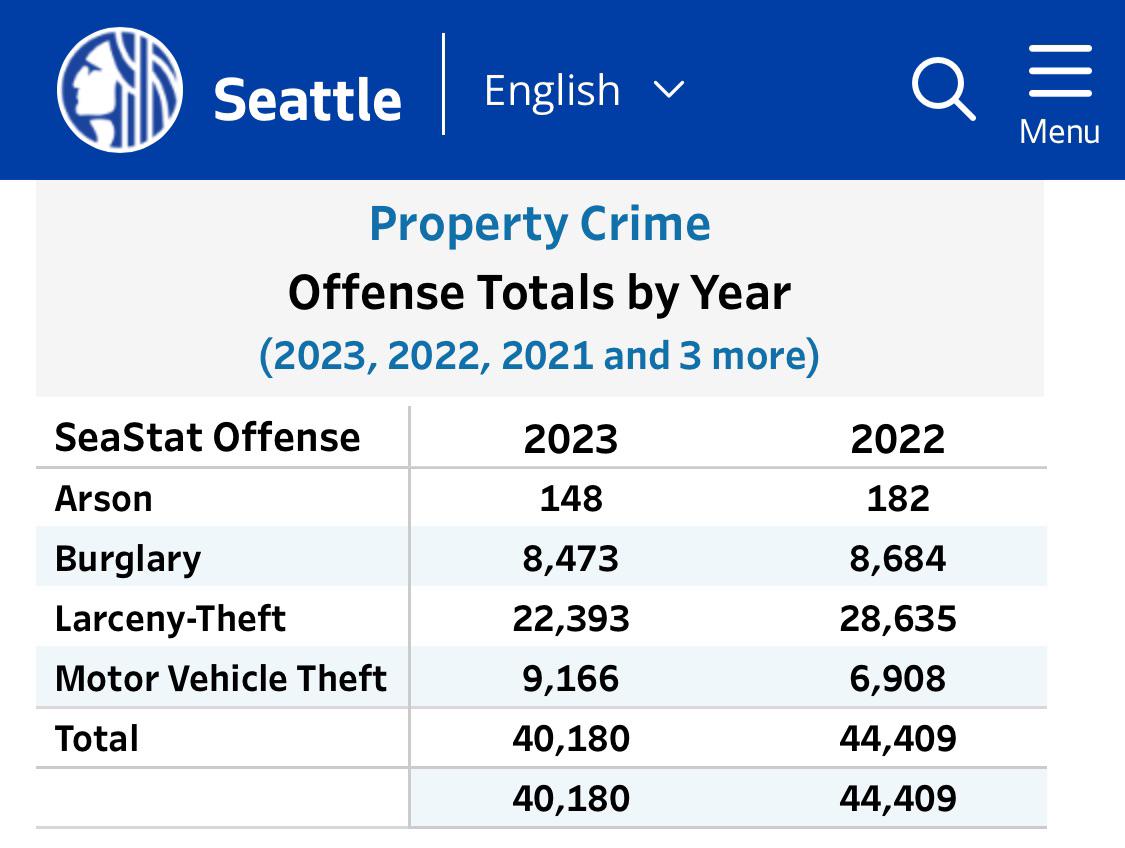Click the 'Offense Totals by Year' heading
The image size is (1125, 848).
(539, 292)
